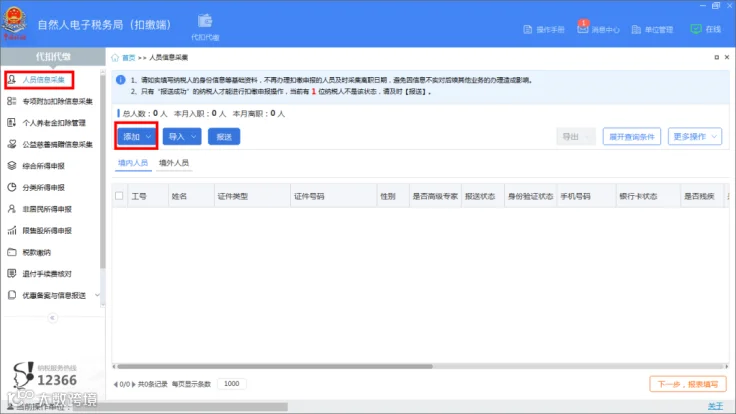This screenshot has height=414, width=736.
Task: Click the 是否高级专家 column header
Action: tap(435, 196)
